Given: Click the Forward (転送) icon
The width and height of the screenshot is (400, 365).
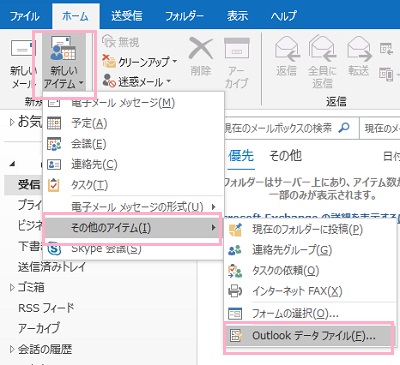Looking at the screenshot, I should click(x=359, y=49).
